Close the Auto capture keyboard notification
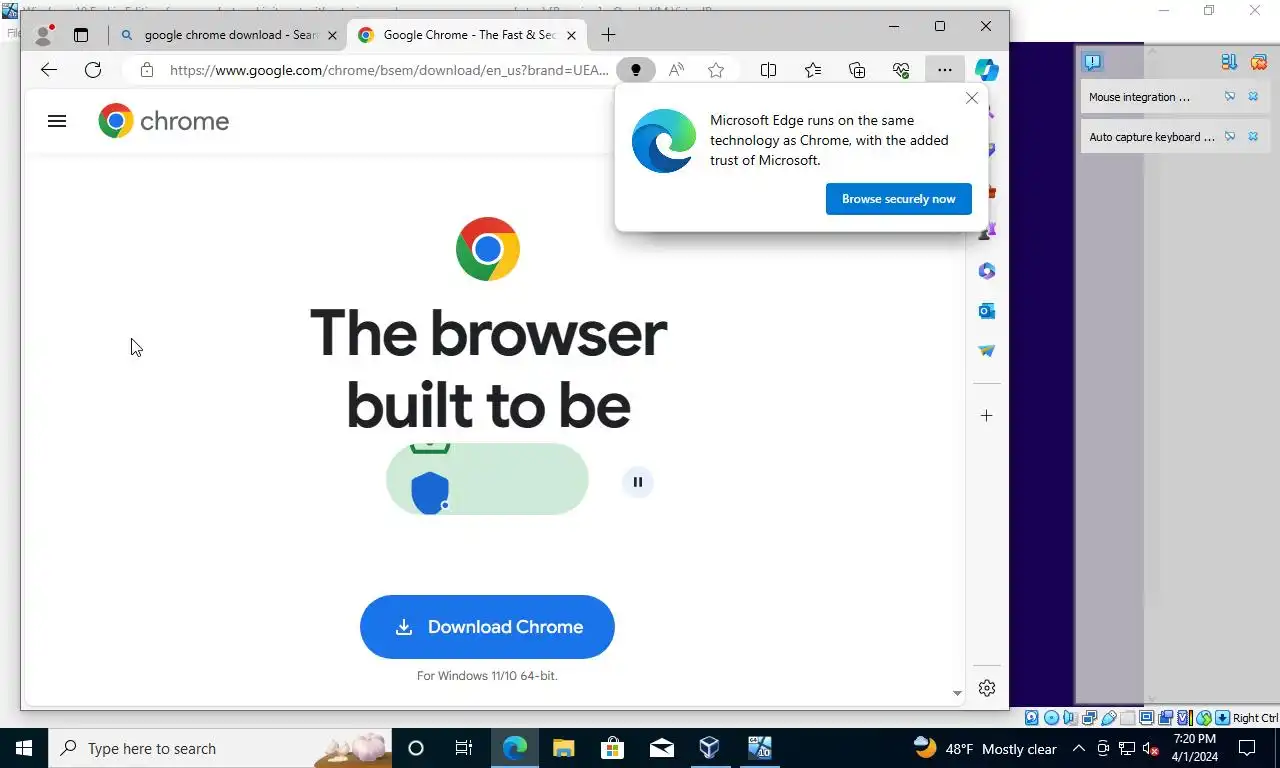The image size is (1280, 768). pos(1253,137)
